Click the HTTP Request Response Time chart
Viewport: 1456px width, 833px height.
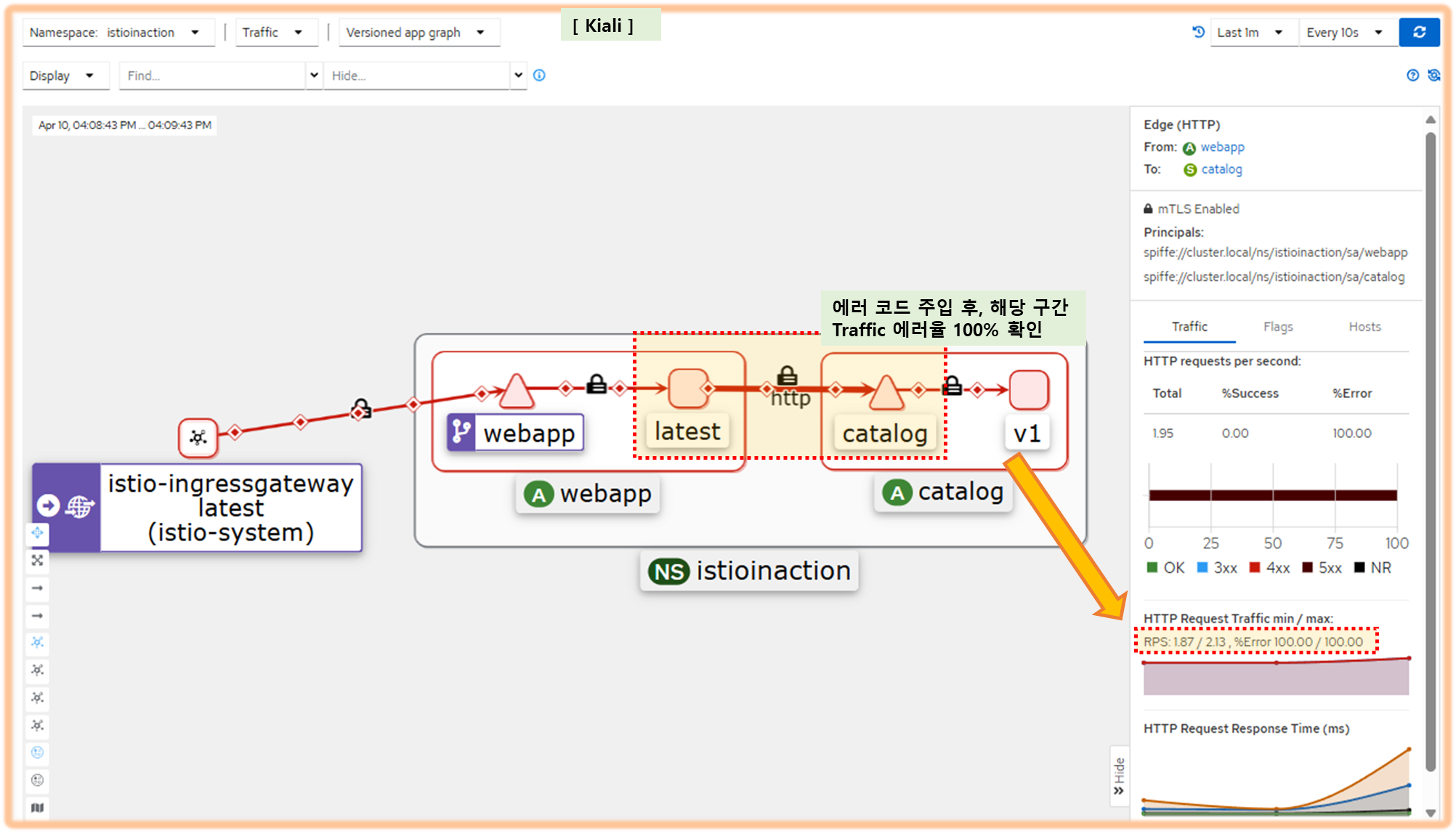(x=1276, y=781)
